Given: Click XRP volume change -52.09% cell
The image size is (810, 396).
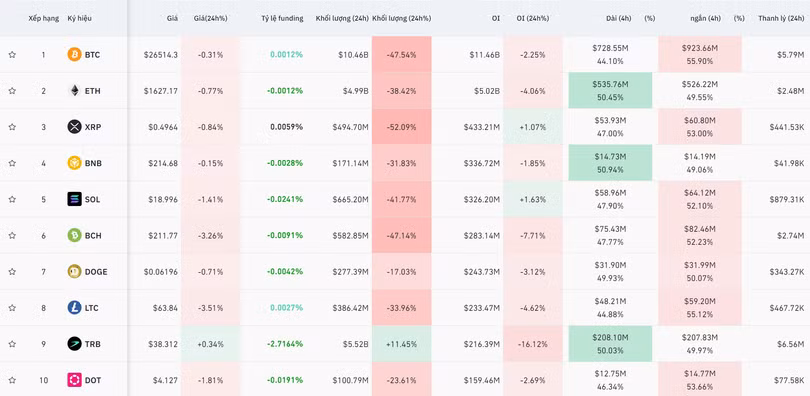Looking at the screenshot, I should tap(401, 127).
